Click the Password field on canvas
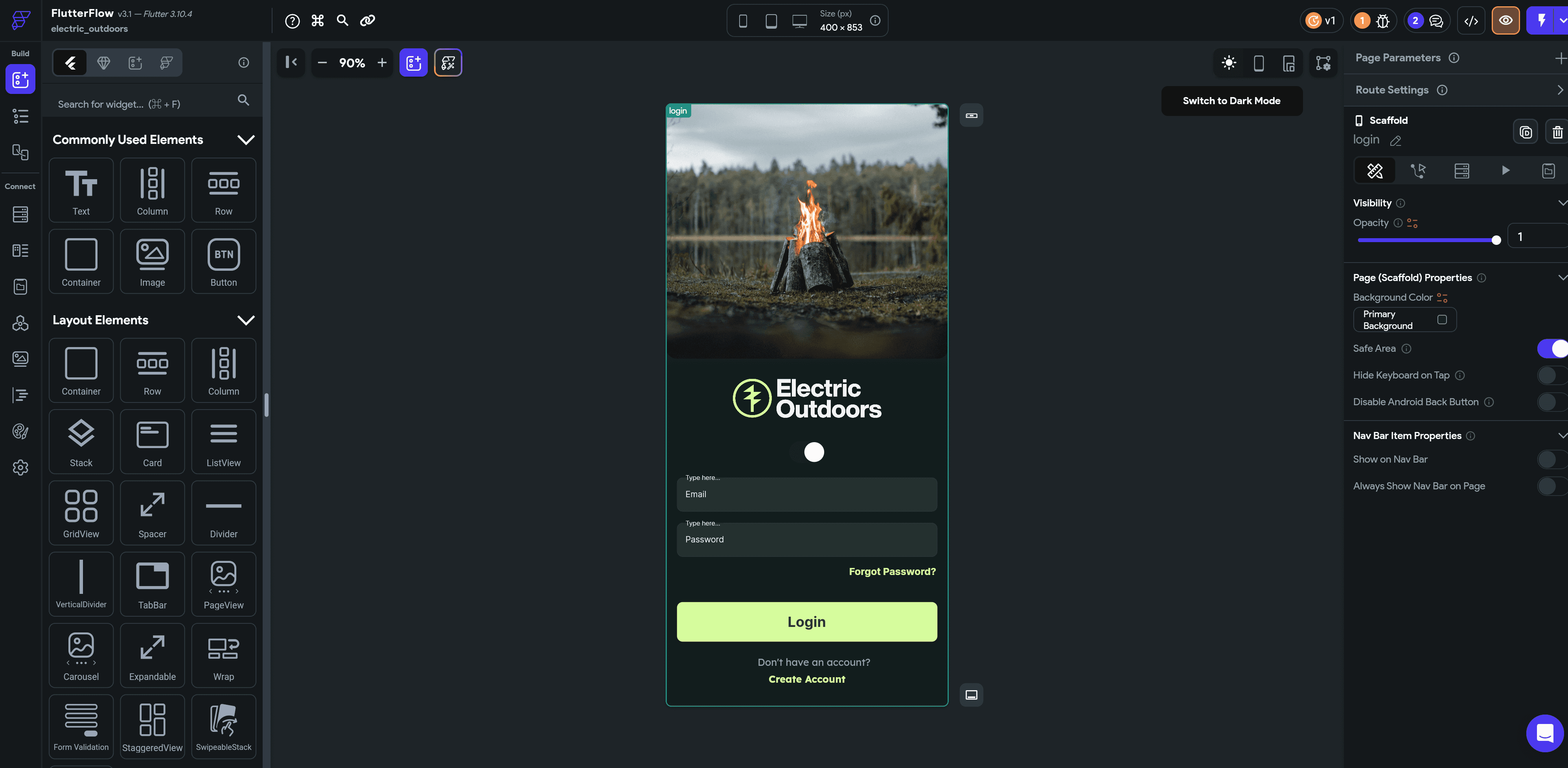 806,540
